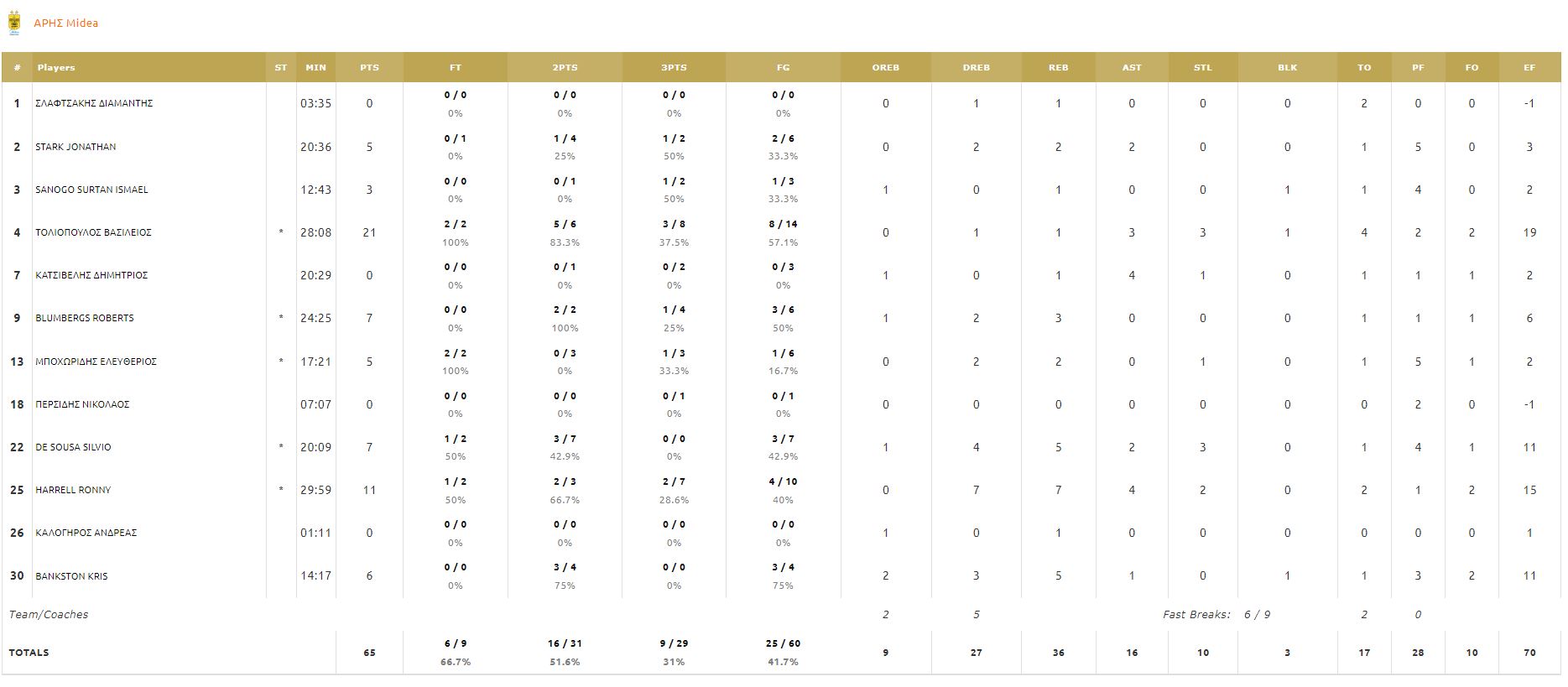
Task: Open player STARK JONATHAN
Action: pyautogui.click(x=76, y=147)
